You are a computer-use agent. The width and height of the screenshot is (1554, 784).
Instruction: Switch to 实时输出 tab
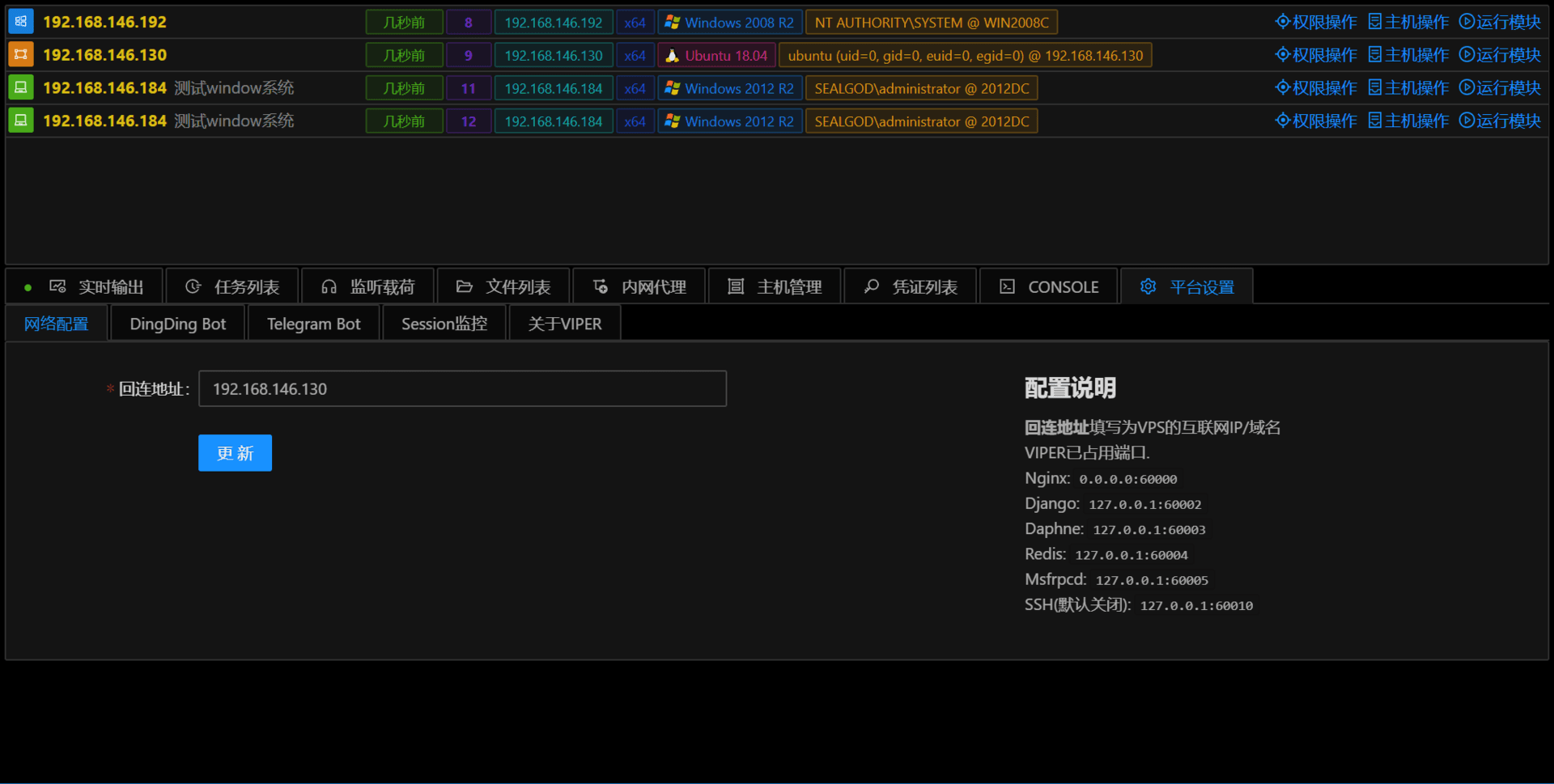point(84,286)
